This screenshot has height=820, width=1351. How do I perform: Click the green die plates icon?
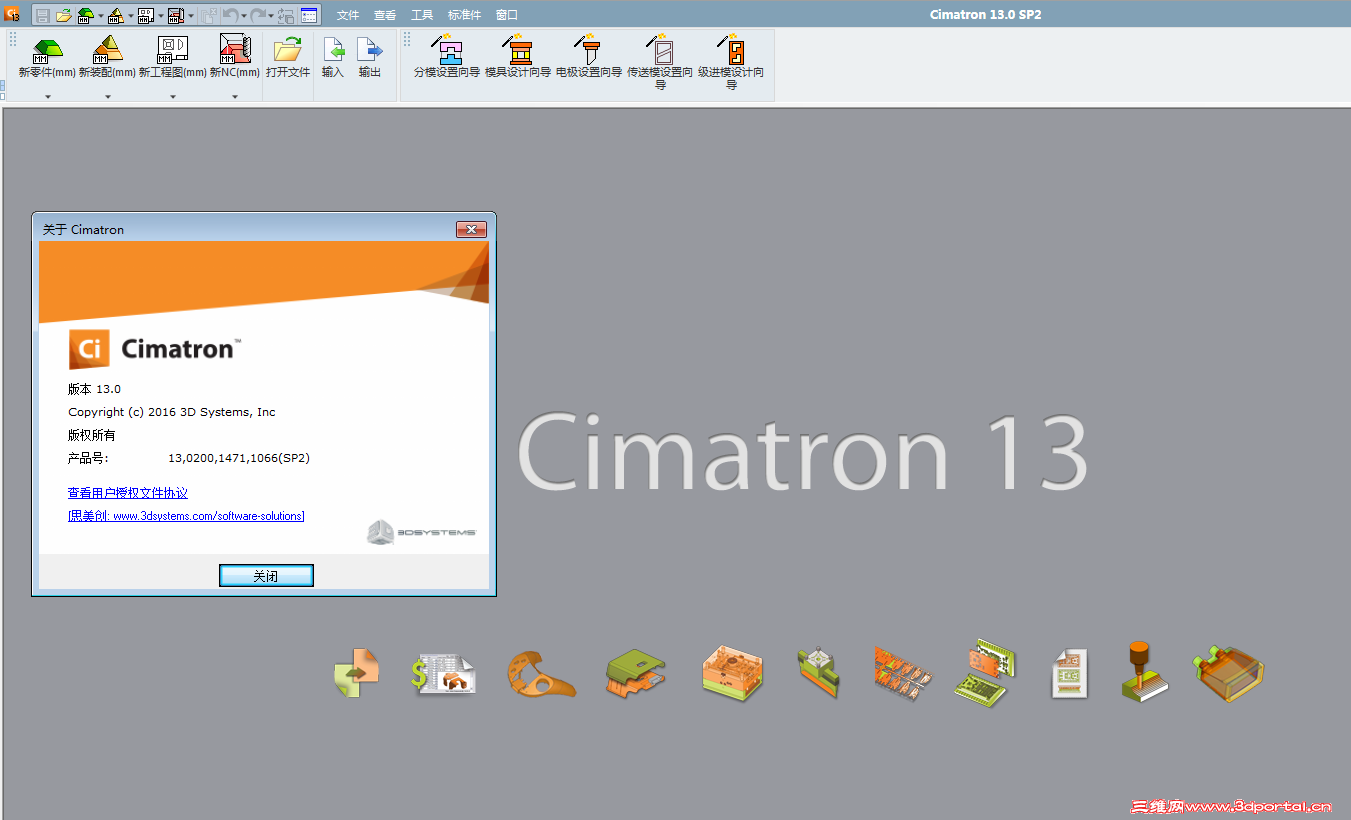click(986, 672)
